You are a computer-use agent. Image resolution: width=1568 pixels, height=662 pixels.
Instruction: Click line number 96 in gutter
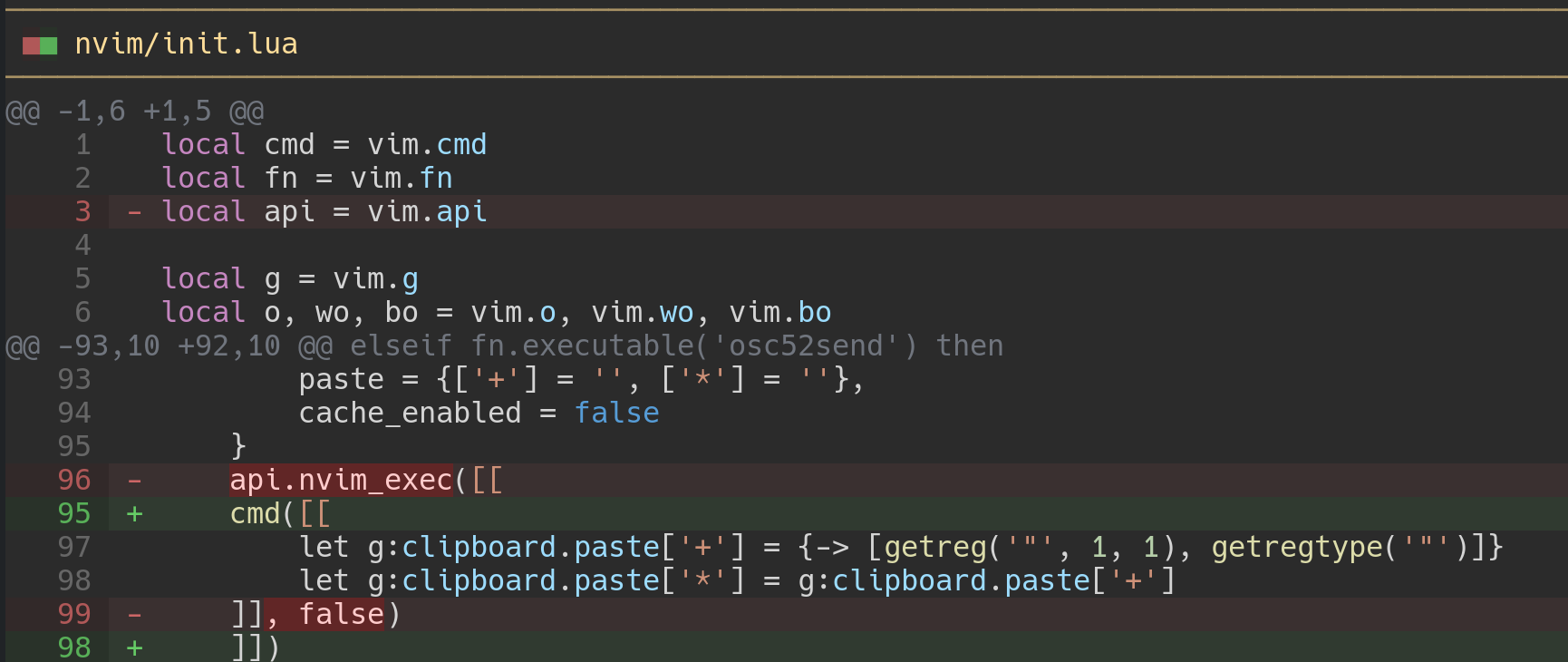(x=74, y=481)
